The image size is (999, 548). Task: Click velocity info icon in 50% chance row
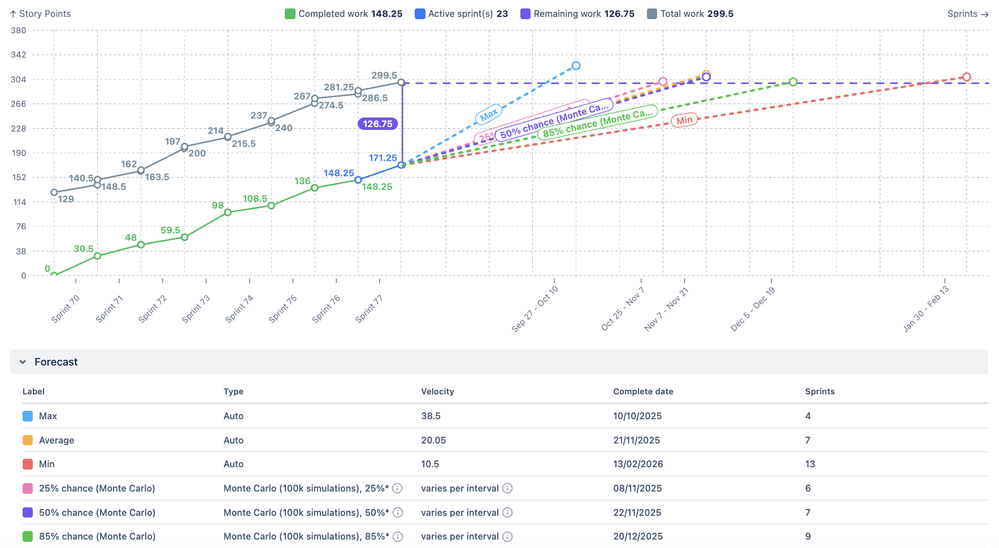[x=507, y=513]
